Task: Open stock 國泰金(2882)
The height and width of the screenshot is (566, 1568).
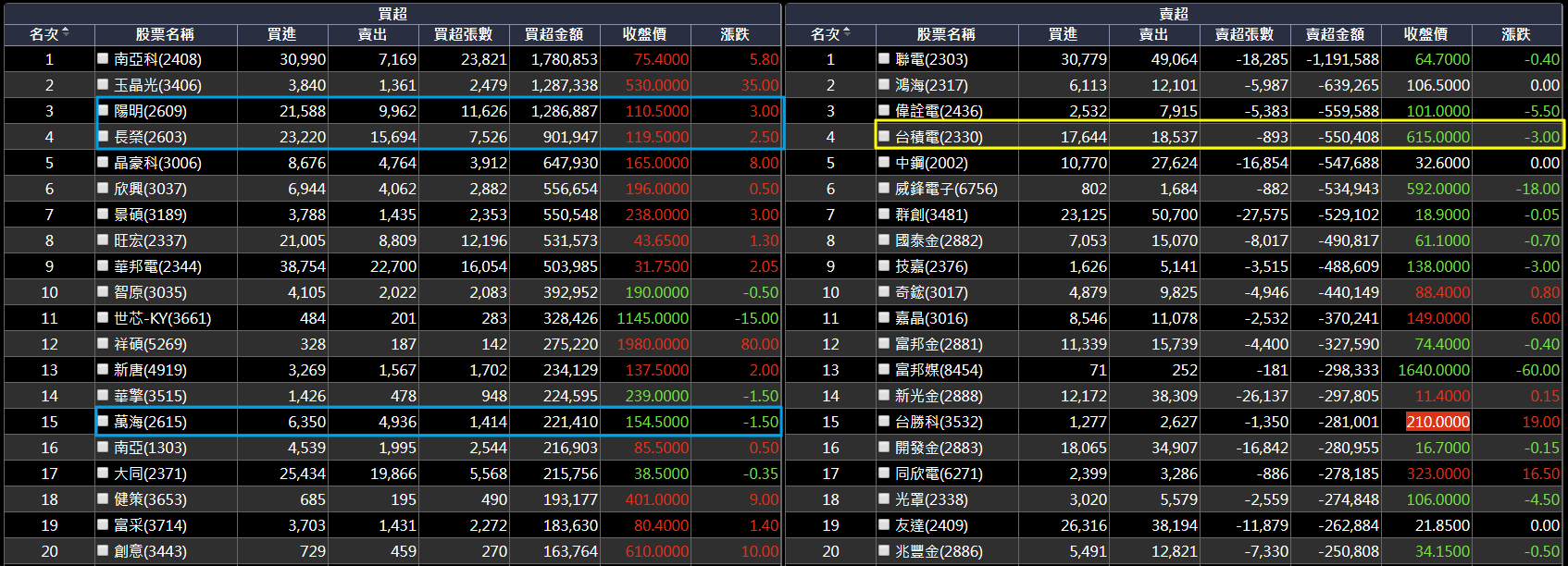Action: click(939, 240)
